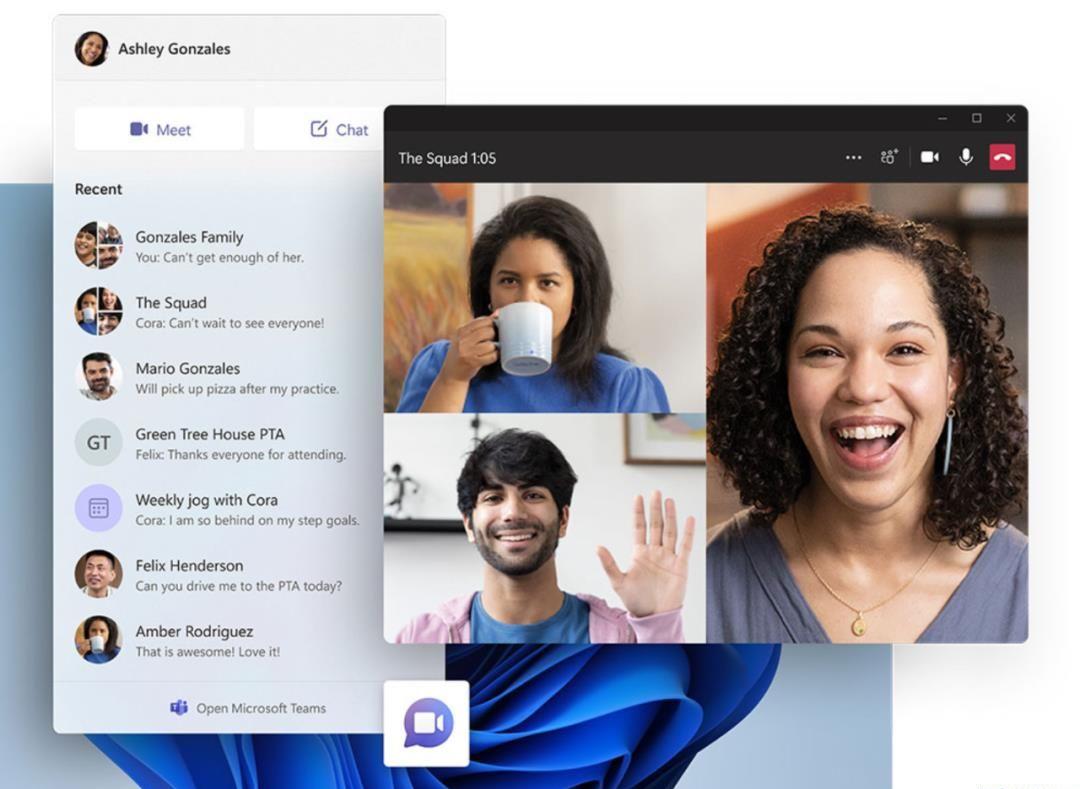Click the add participants icon in call

889,157
